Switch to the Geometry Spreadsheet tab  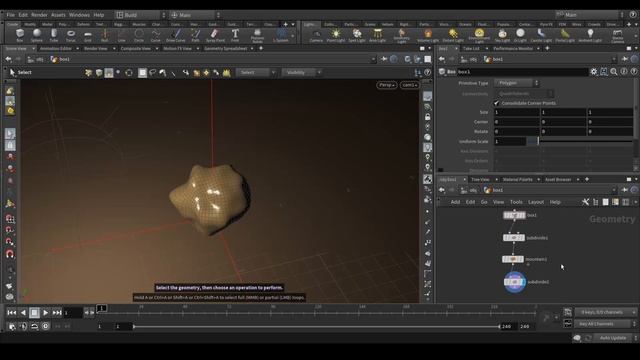pyautogui.click(x=226, y=49)
